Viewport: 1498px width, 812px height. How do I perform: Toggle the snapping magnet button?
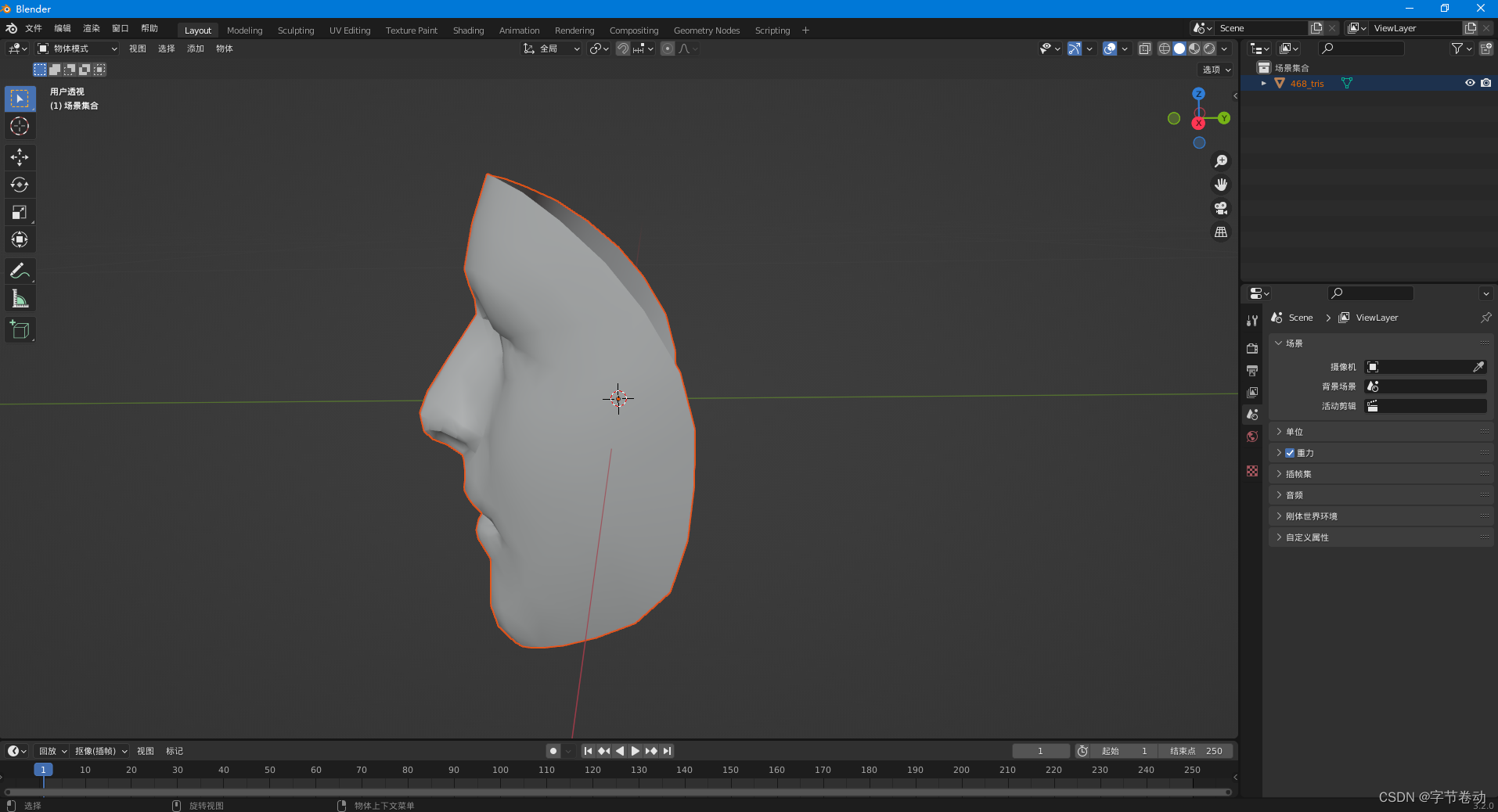623,49
